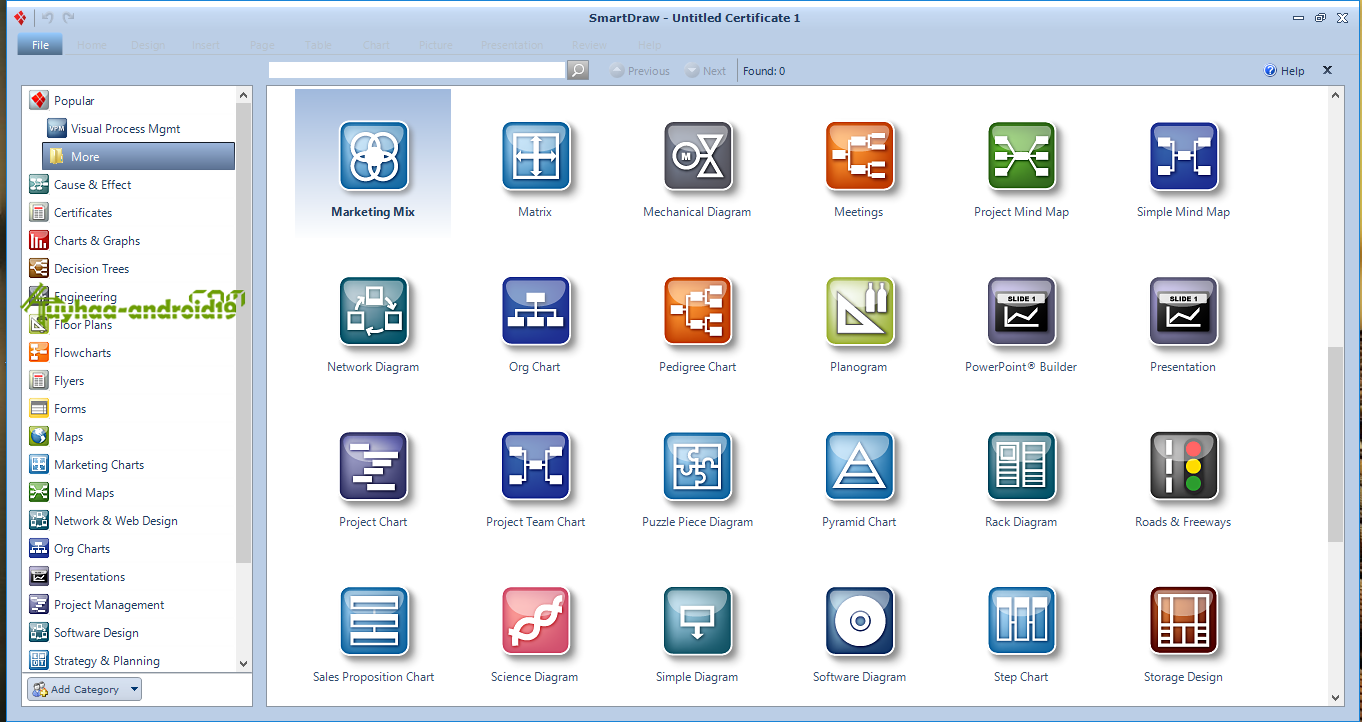Select the Mechanical Diagram icon
Screen dimensions: 1362x722
698,156
